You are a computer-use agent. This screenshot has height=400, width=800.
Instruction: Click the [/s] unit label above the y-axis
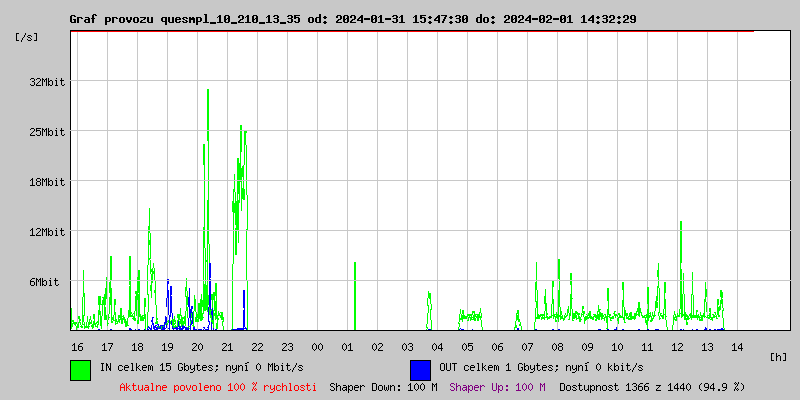[27, 37]
